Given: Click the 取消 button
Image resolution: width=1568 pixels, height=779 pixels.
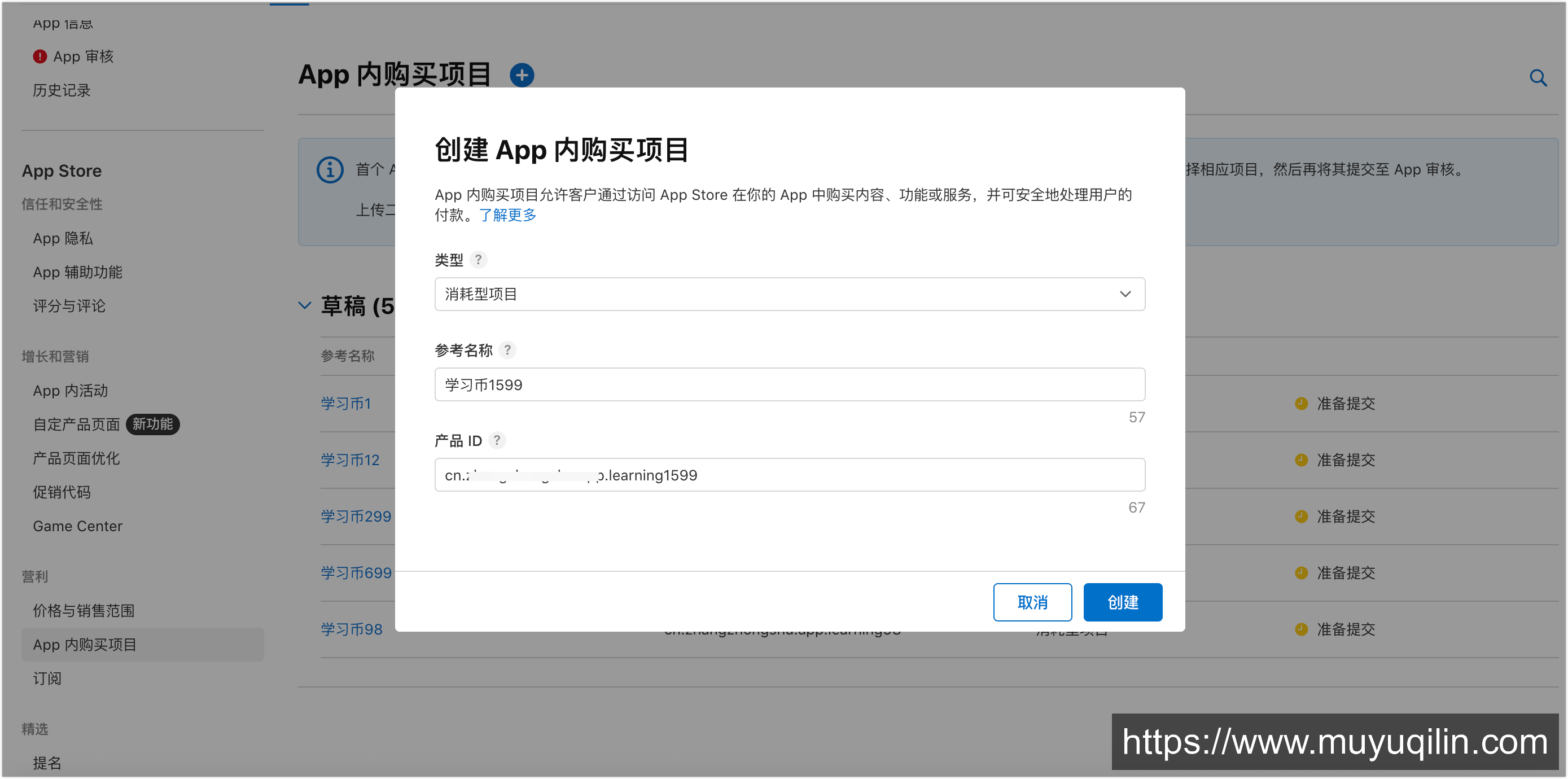Looking at the screenshot, I should (x=1032, y=602).
